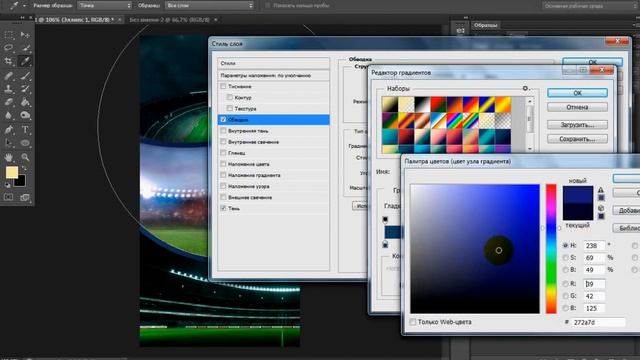The image size is (640, 360).
Task: Select the Type tool
Action: click(25, 130)
